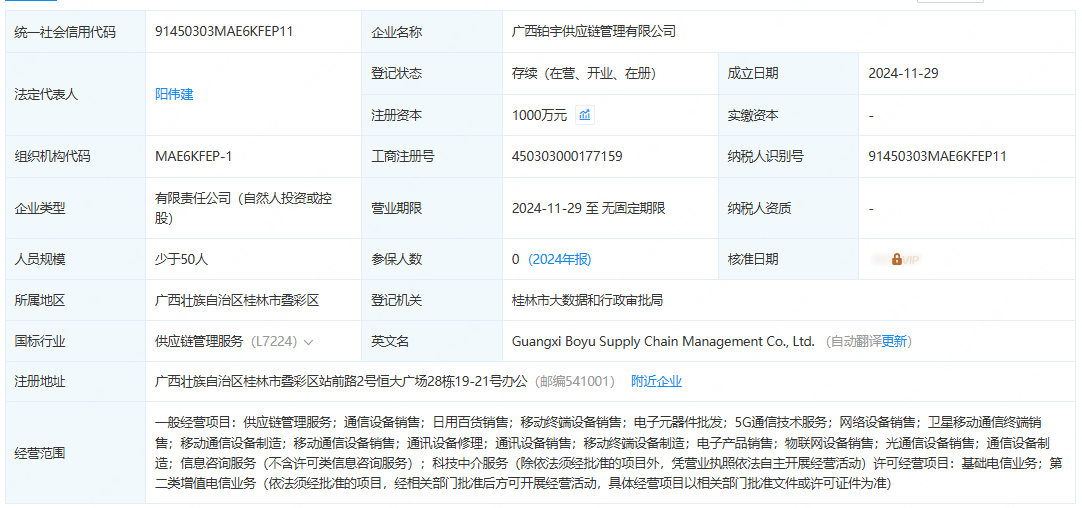Click the 实缴资本 label cell
This screenshot has height=508, width=1082.
(x=789, y=116)
